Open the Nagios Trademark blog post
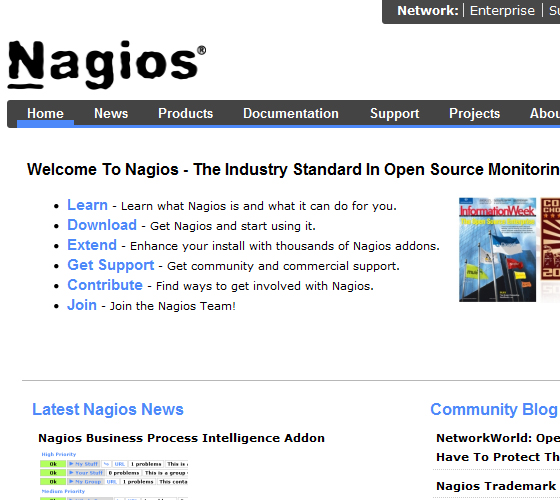 click(496, 486)
